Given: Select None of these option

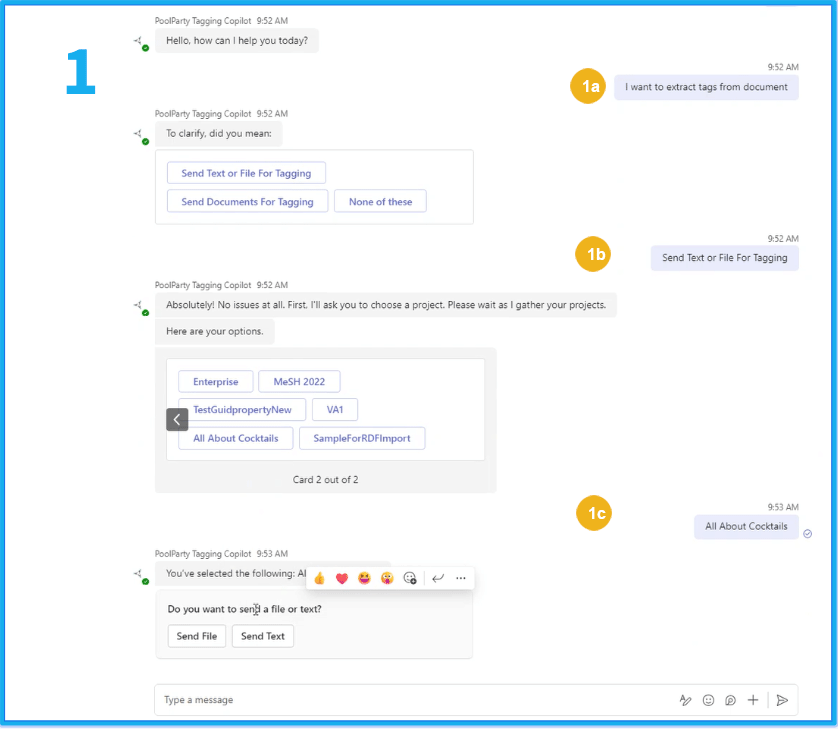Looking at the screenshot, I should 380,201.
